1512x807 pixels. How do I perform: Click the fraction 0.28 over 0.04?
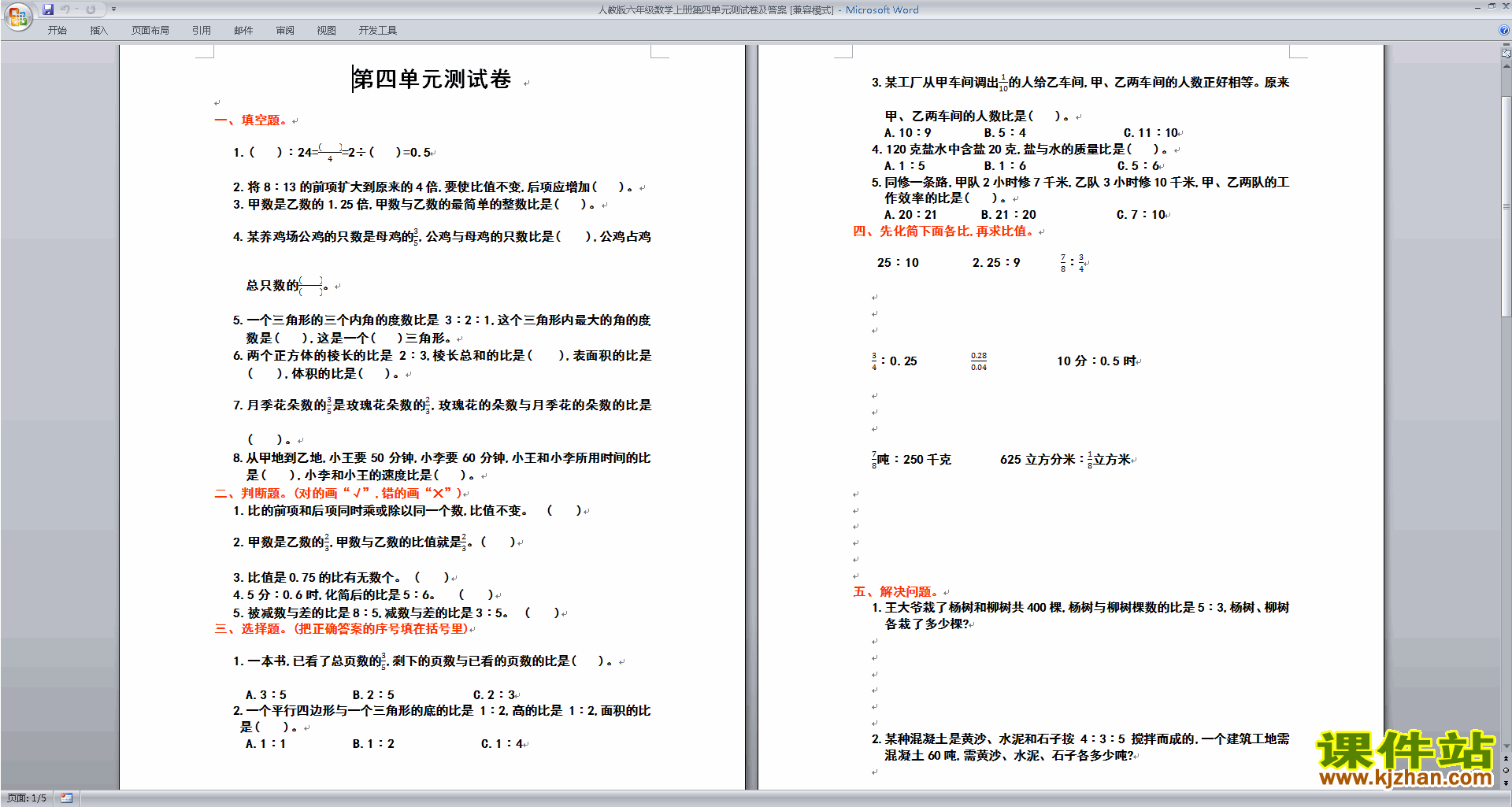(979, 361)
